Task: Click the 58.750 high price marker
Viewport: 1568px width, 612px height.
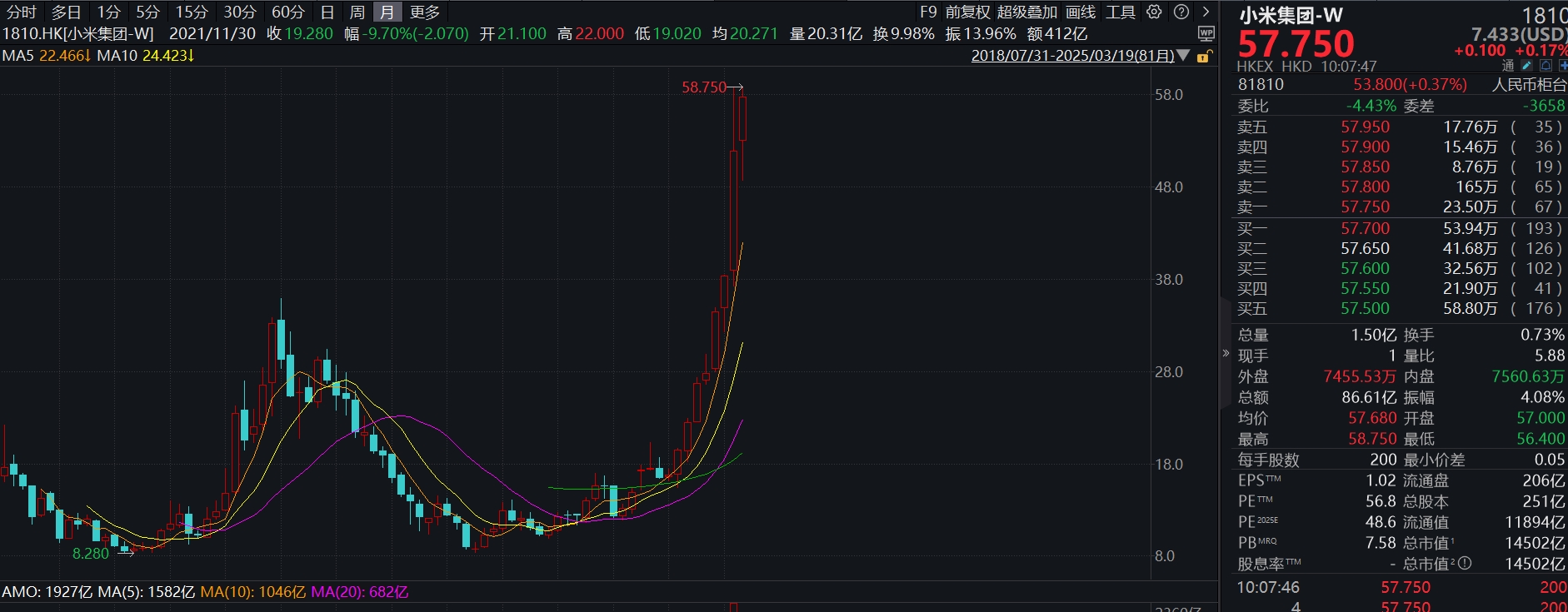Action: pyautogui.click(x=704, y=87)
